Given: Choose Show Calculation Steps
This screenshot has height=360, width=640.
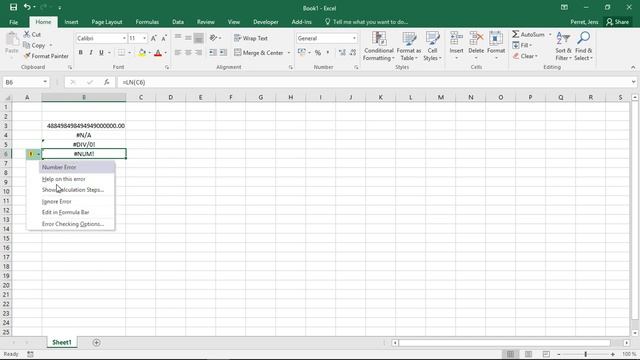Looking at the screenshot, I should point(73,190).
